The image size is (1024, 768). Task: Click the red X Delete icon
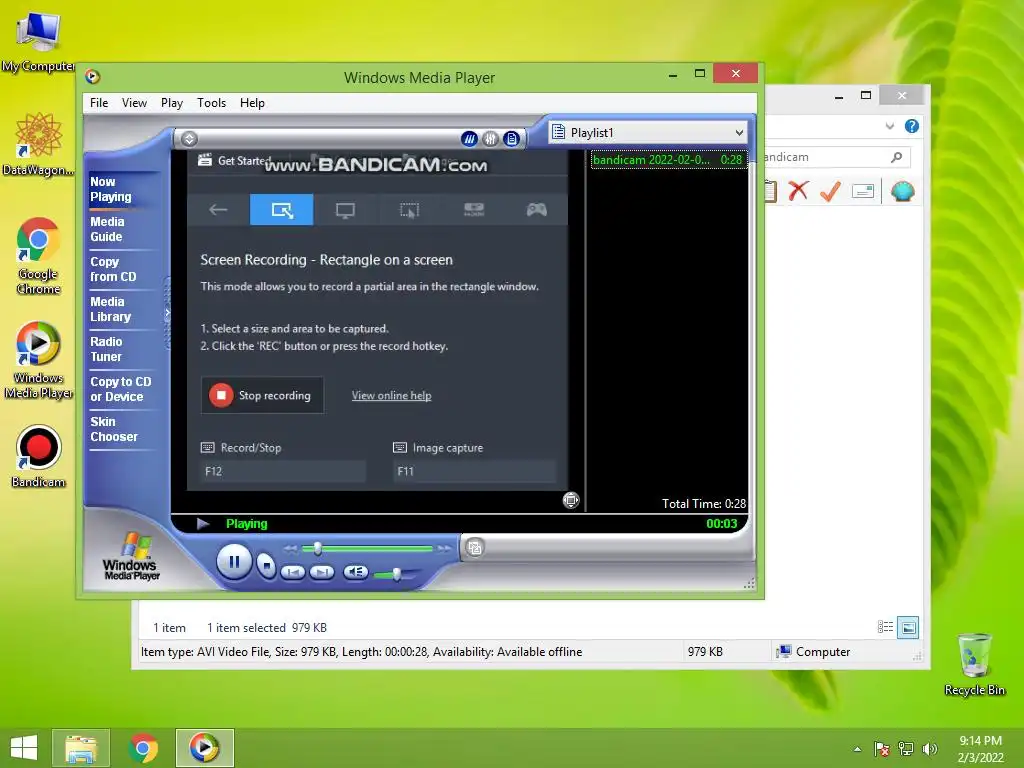[x=798, y=191]
